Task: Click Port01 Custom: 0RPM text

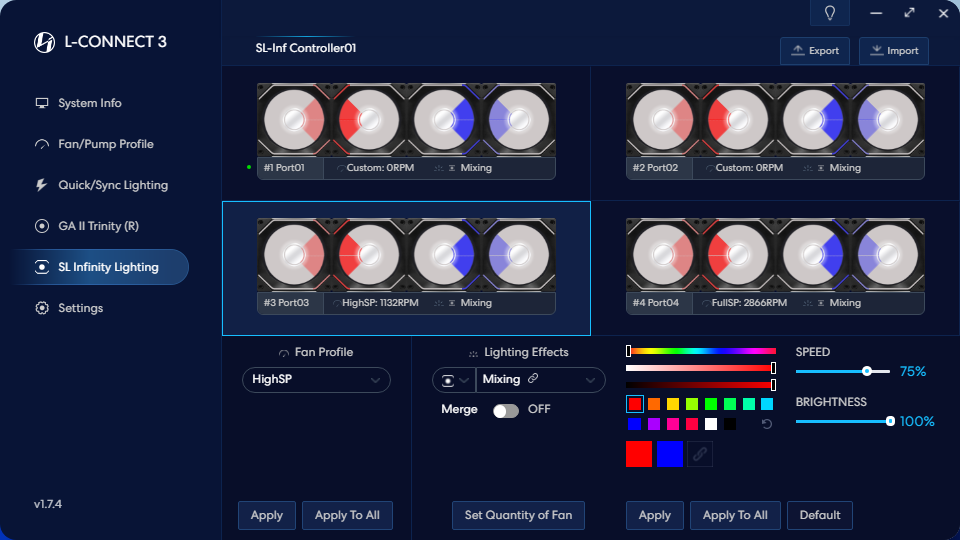Action: click(x=380, y=168)
